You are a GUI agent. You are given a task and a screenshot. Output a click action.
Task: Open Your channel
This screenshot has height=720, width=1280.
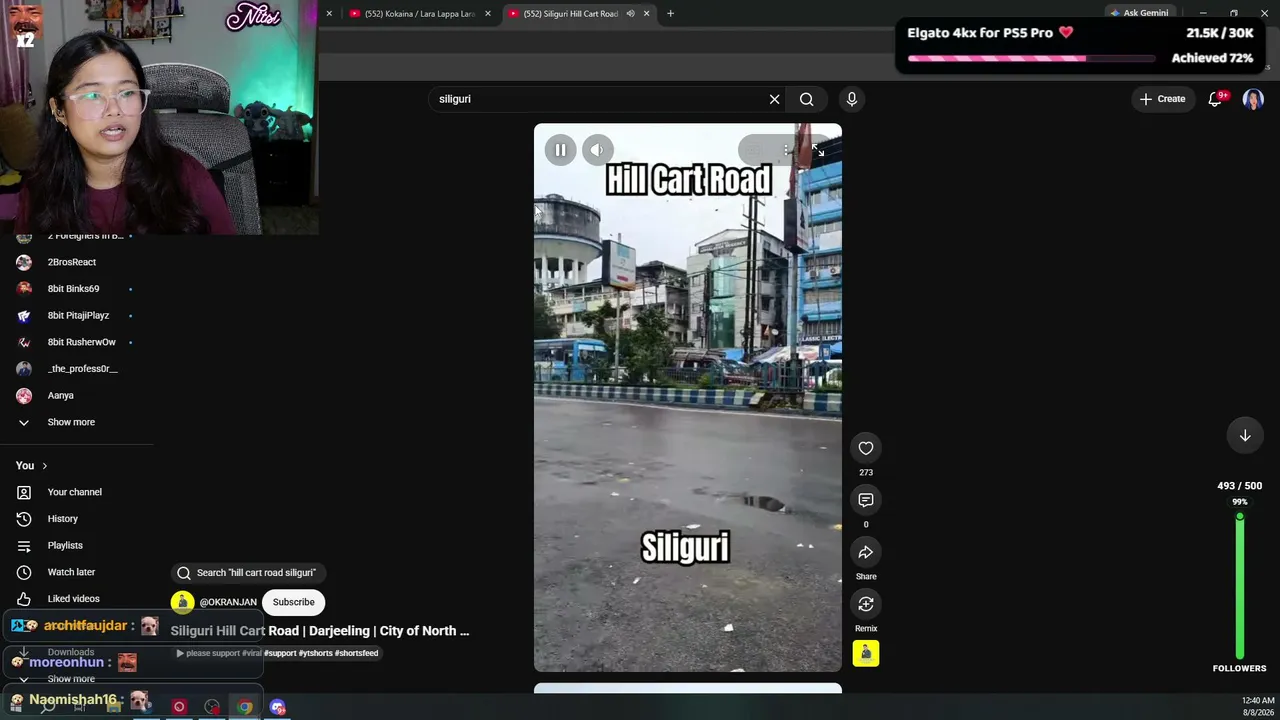click(x=75, y=492)
